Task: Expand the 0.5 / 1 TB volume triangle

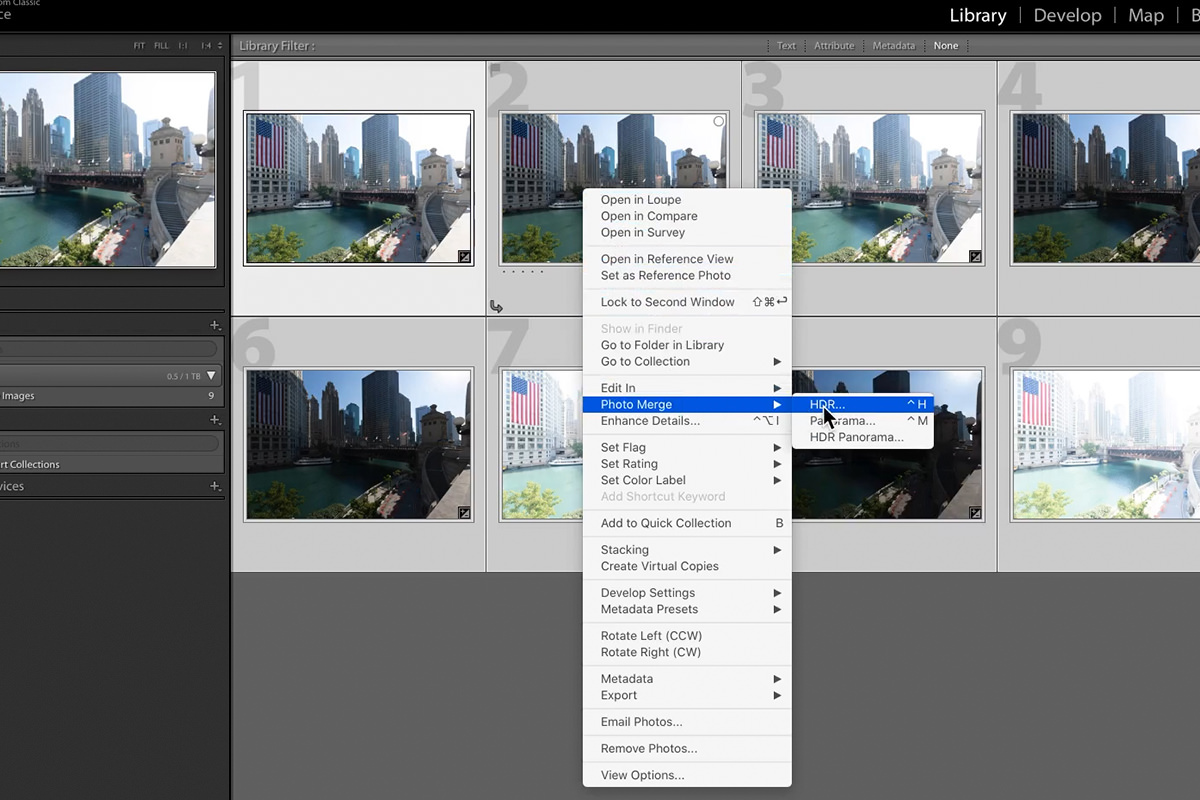Action: pyautogui.click(x=211, y=377)
